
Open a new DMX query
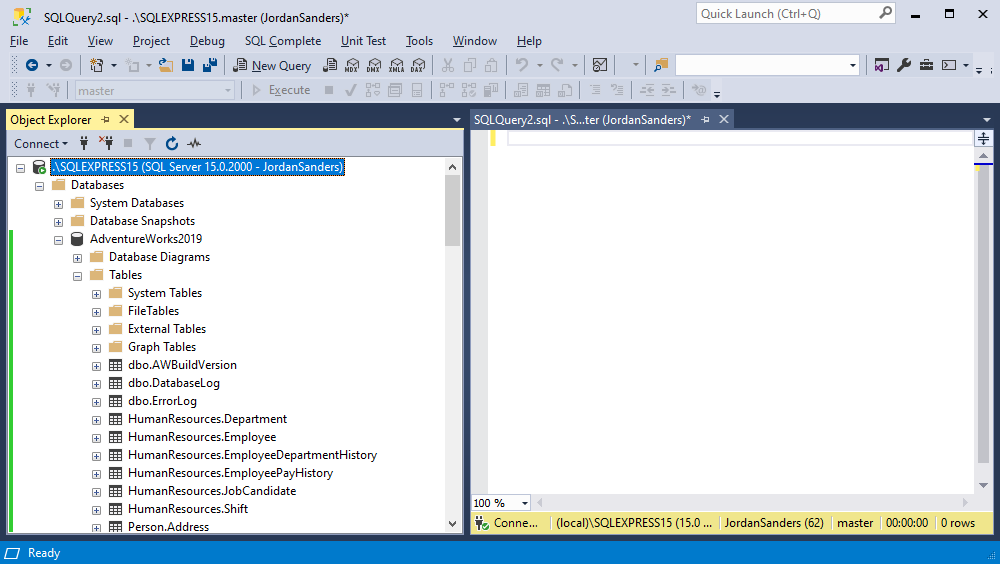coord(374,65)
